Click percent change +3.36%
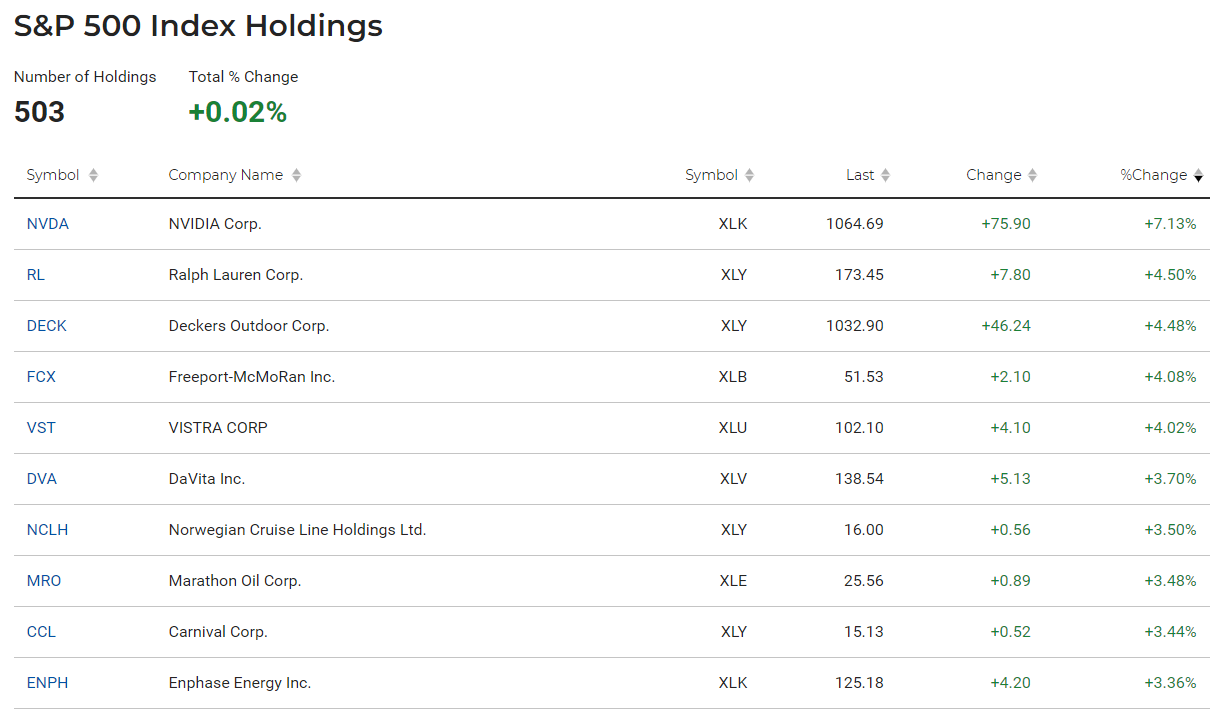Image resolution: width=1231 pixels, height=718 pixels. click(x=1170, y=683)
